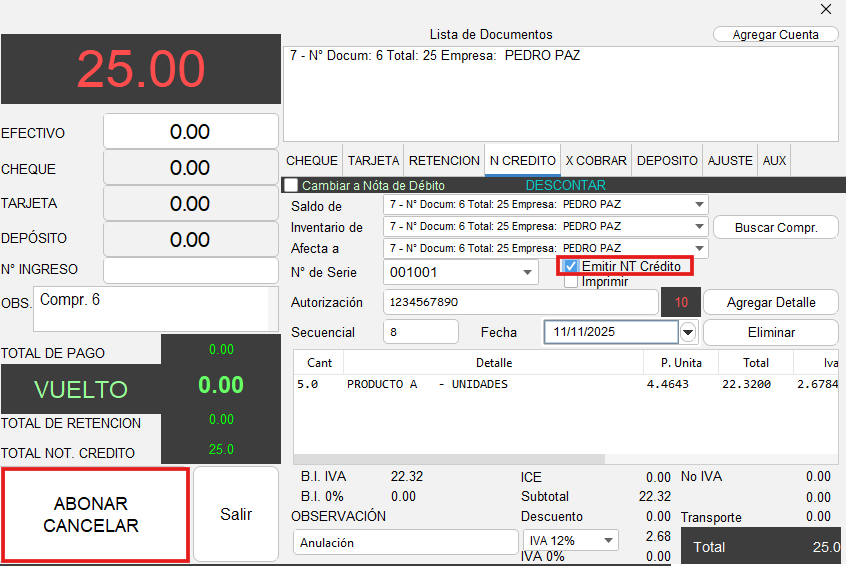Click the Autorización input field

tap(520, 302)
